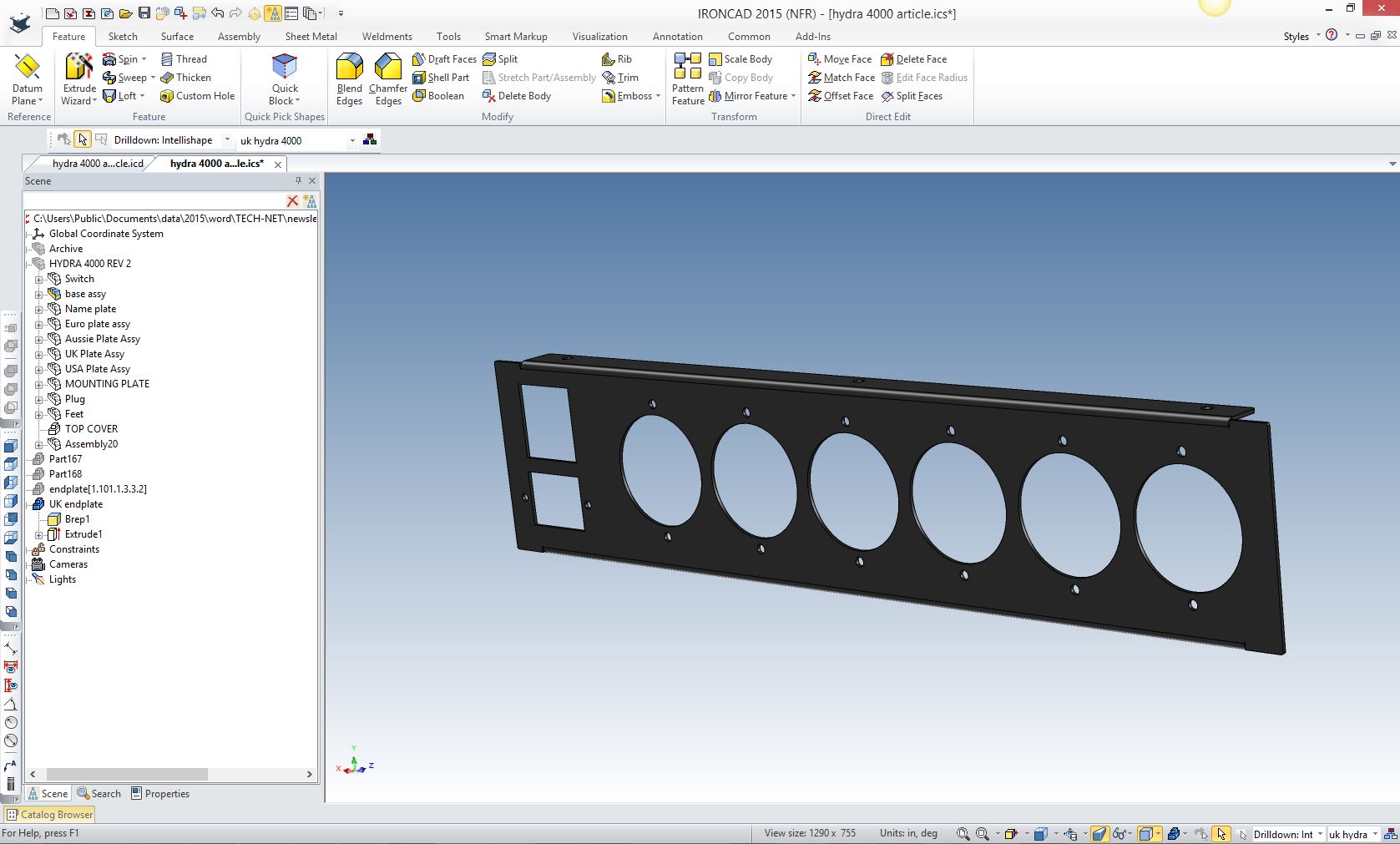The height and width of the screenshot is (844, 1400).
Task: Click the Emboss tool
Action: pos(627,96)
